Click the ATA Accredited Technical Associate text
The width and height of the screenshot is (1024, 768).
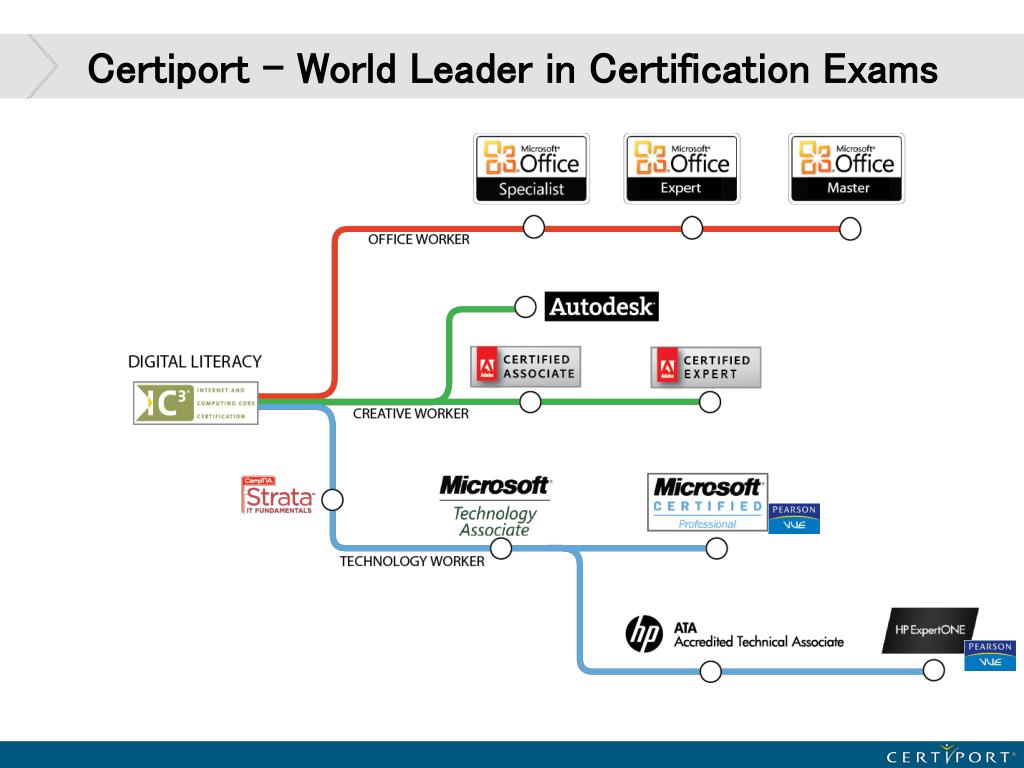click(758, 635)
